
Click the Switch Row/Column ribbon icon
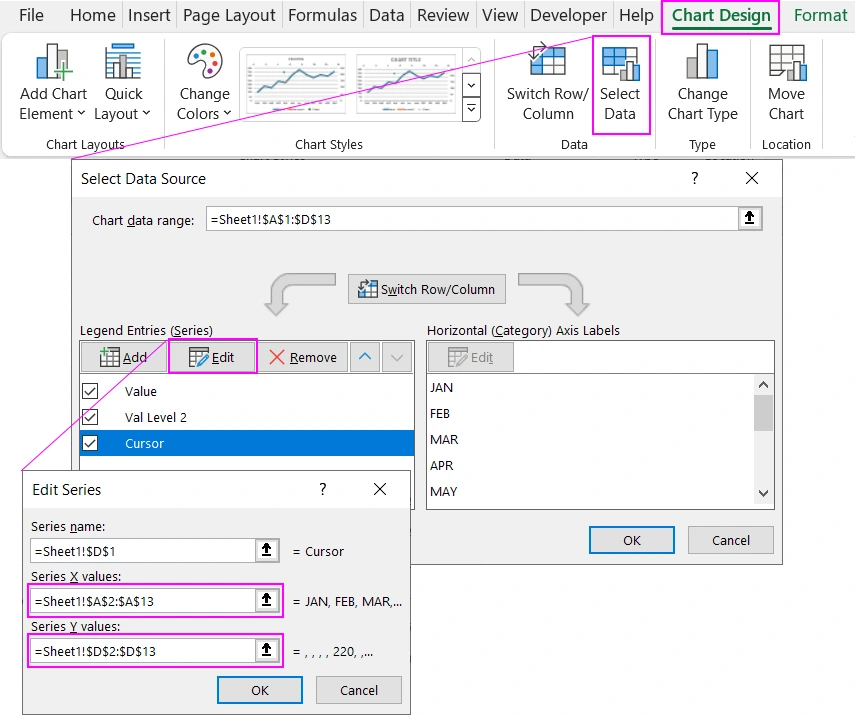pyautogui.click(x=546, y=85)
